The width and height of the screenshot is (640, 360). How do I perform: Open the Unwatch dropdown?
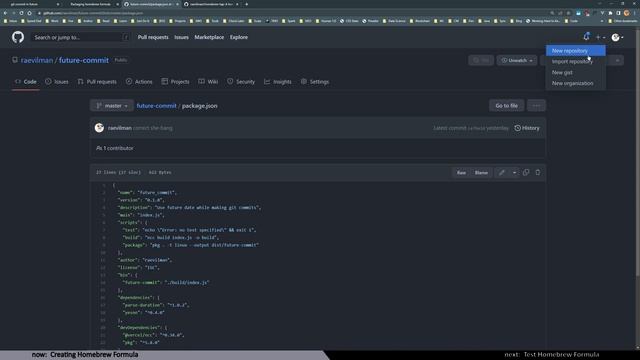click(x=517, y=60)
